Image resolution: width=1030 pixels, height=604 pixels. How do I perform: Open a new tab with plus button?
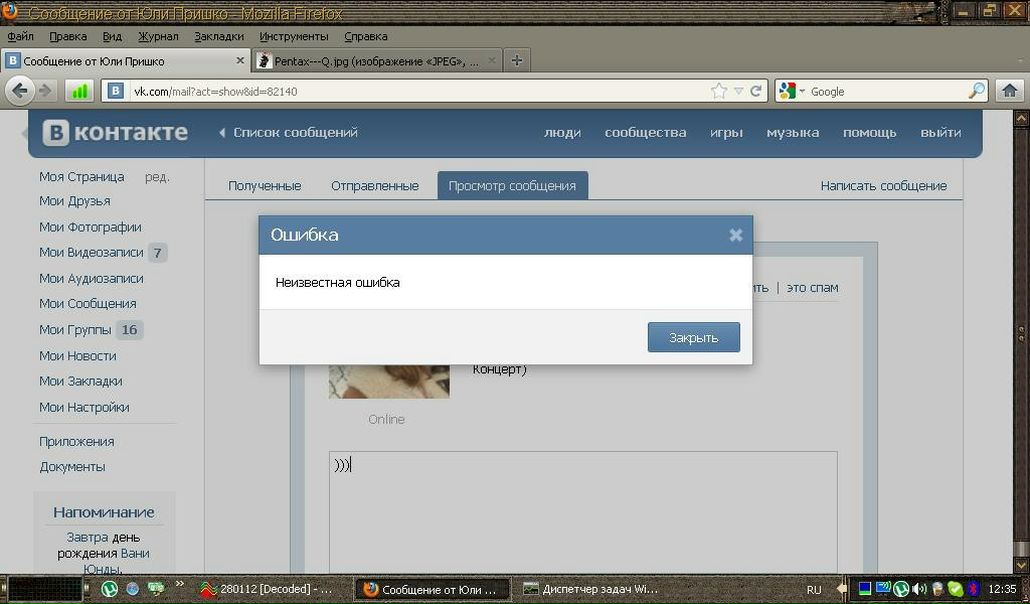[x=516, y=61]
